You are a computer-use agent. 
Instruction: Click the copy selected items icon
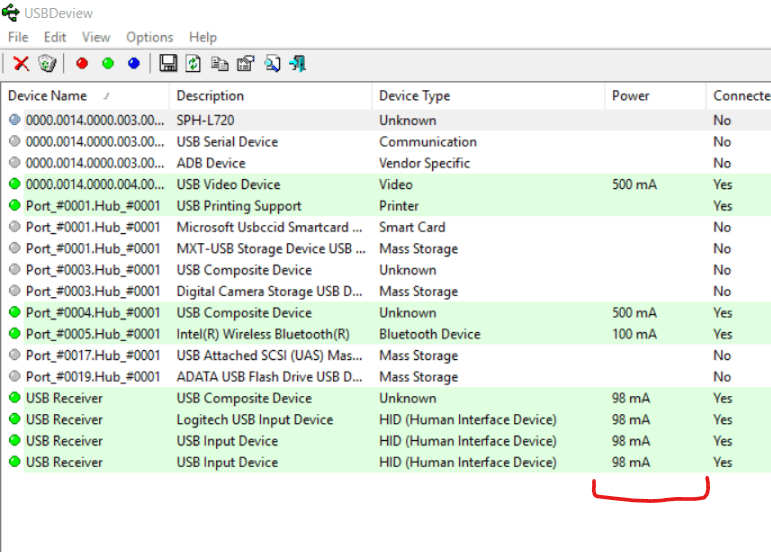(220, 64)
